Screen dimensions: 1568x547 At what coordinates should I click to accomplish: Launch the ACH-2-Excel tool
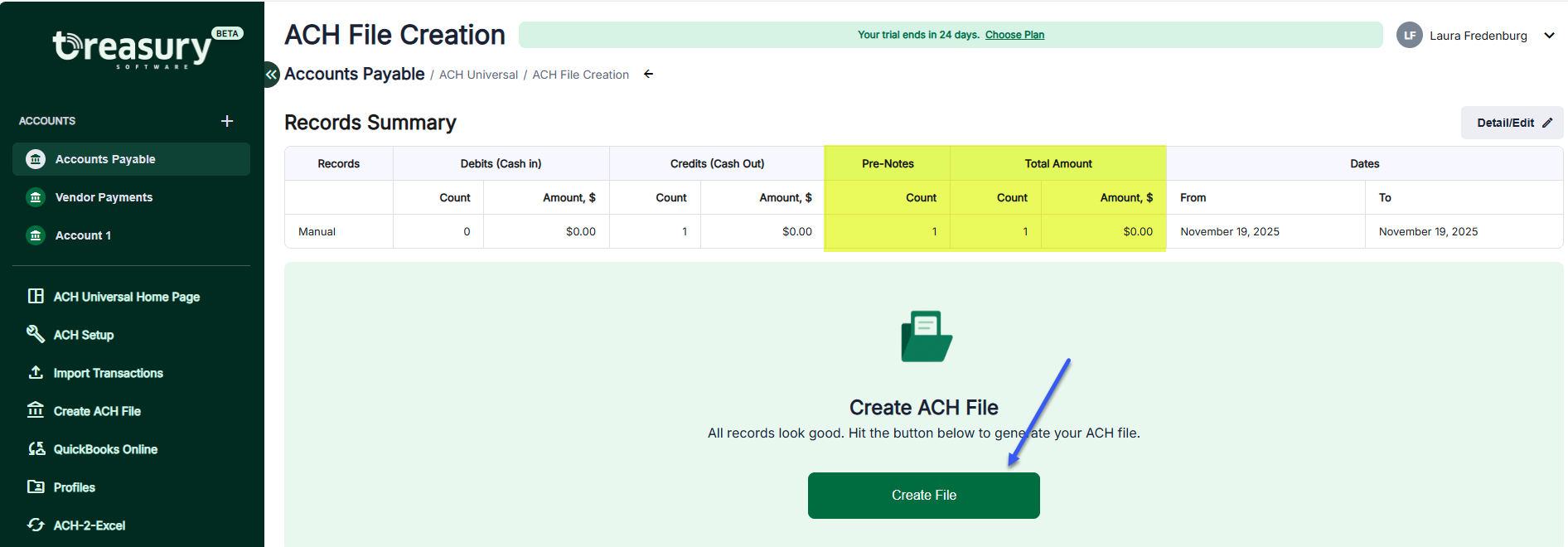(x=89, y=525)
